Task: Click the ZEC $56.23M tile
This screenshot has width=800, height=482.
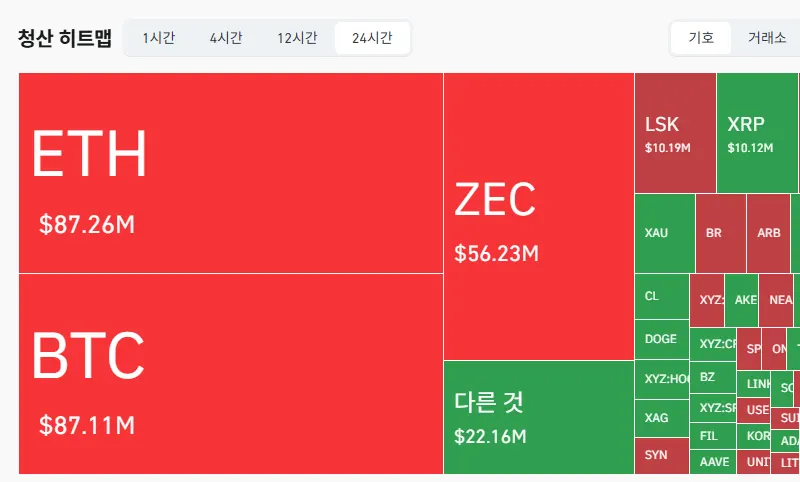Action: click(x=539, y=216)
